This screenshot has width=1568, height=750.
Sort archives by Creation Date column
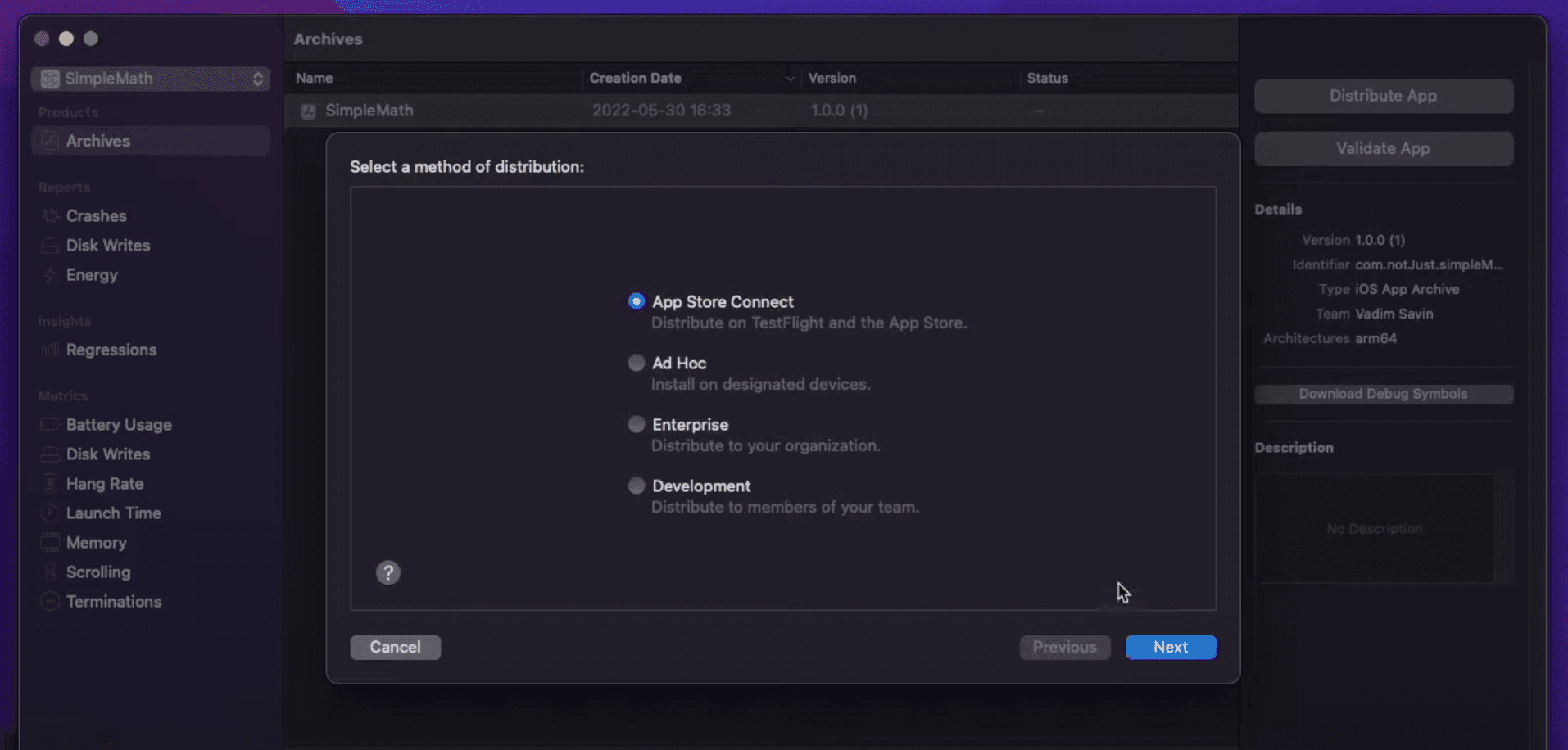[x=636, y=78]
